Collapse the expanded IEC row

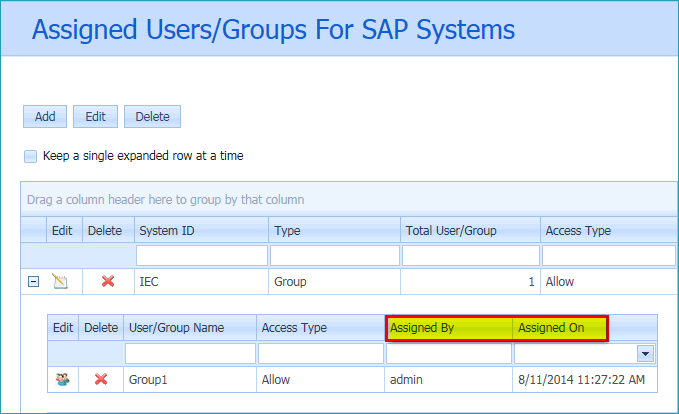click(33, 281)
